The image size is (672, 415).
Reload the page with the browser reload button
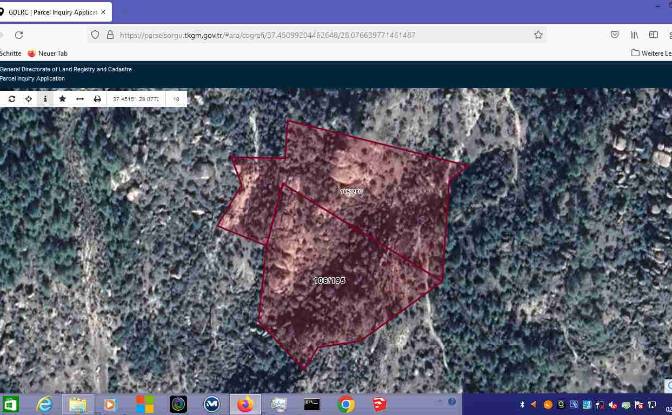click(x=19, y=35)
